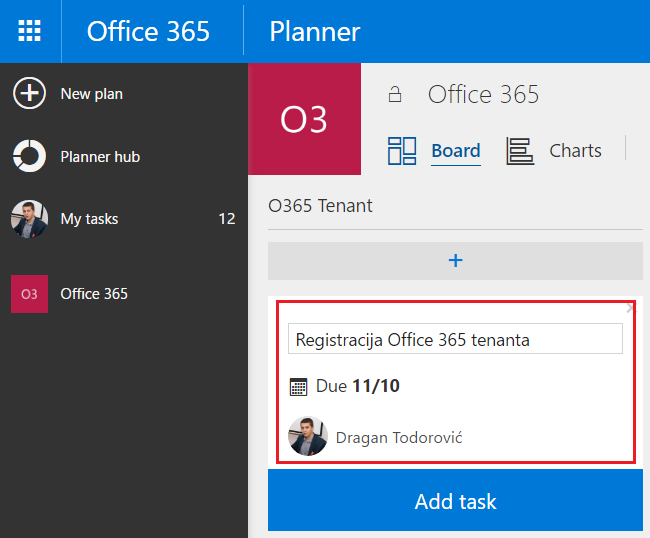650x538 pixels.
Task: Click the New plan plus icon
Action: [x=29, y=93]
